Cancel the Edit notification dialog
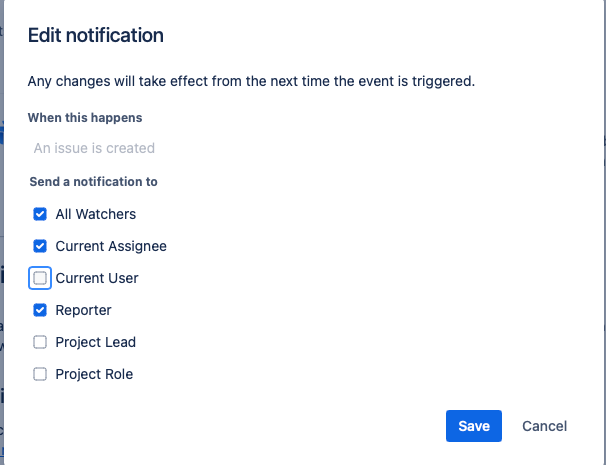The width and height of the screenshot is (606, 465). [x=544, y=426]
